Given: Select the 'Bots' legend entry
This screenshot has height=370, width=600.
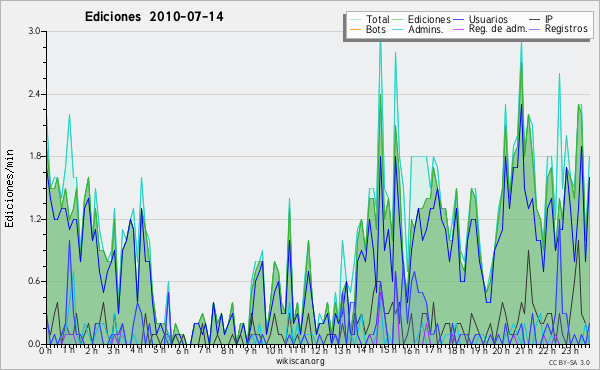Looking at the screenshot, I should click(x=376, y=29).
